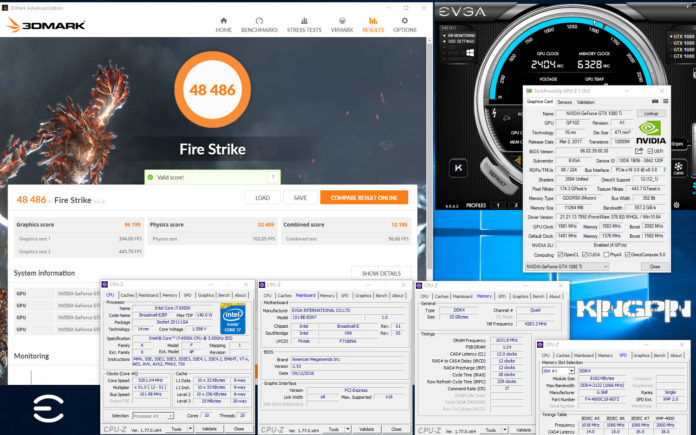
Task: Open Stress Tests in 3DMark
Action: (x=304, y=25)
